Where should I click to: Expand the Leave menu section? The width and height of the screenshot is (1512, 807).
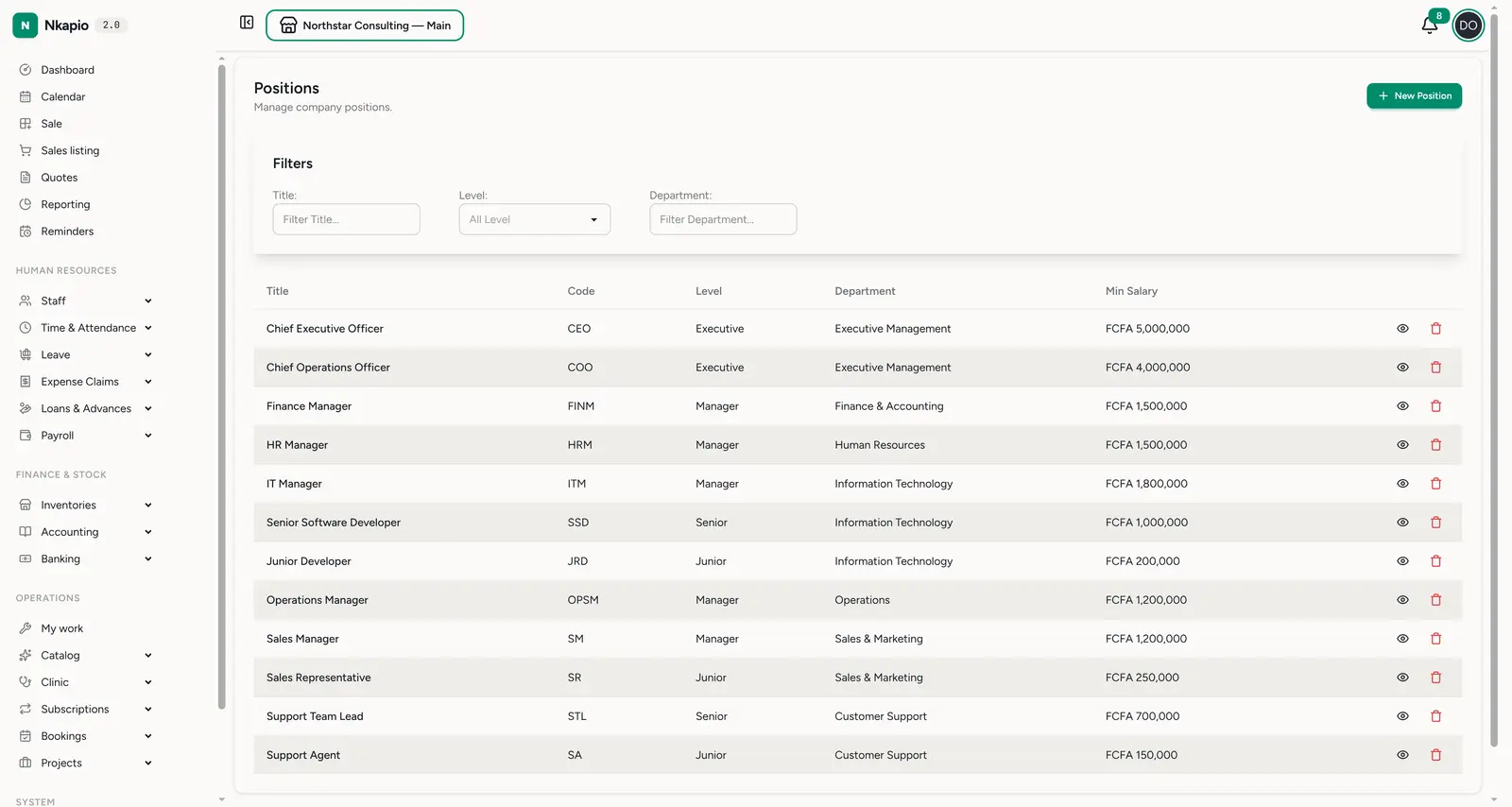click(85, 354)
